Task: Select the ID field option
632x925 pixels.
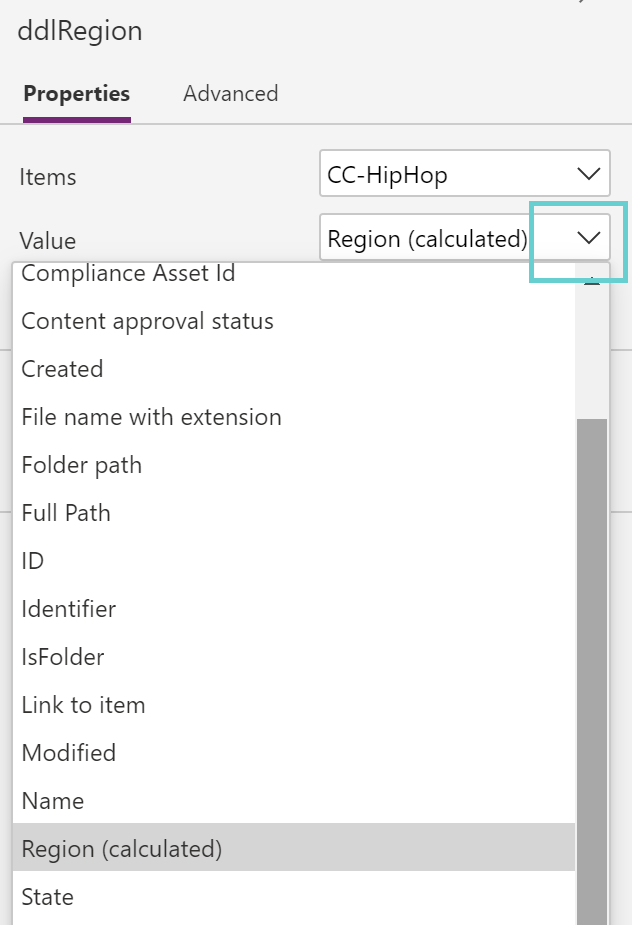Action: tap(32, 561)
